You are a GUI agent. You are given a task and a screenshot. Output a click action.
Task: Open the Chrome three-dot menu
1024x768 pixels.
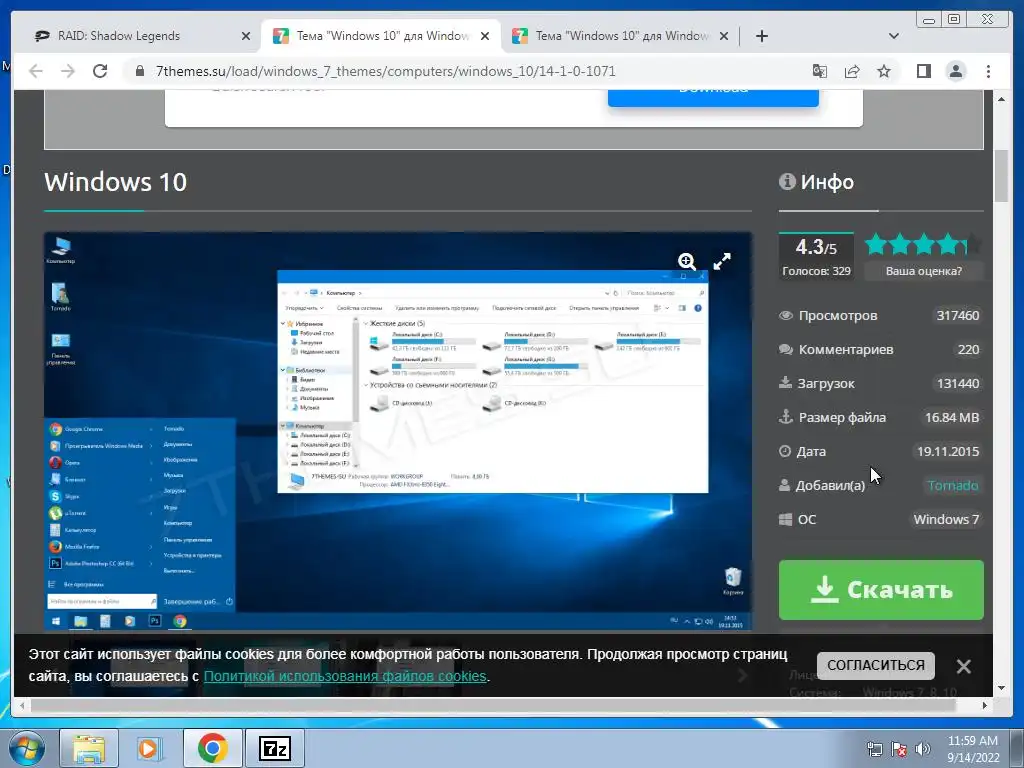[x=988, y=71]
